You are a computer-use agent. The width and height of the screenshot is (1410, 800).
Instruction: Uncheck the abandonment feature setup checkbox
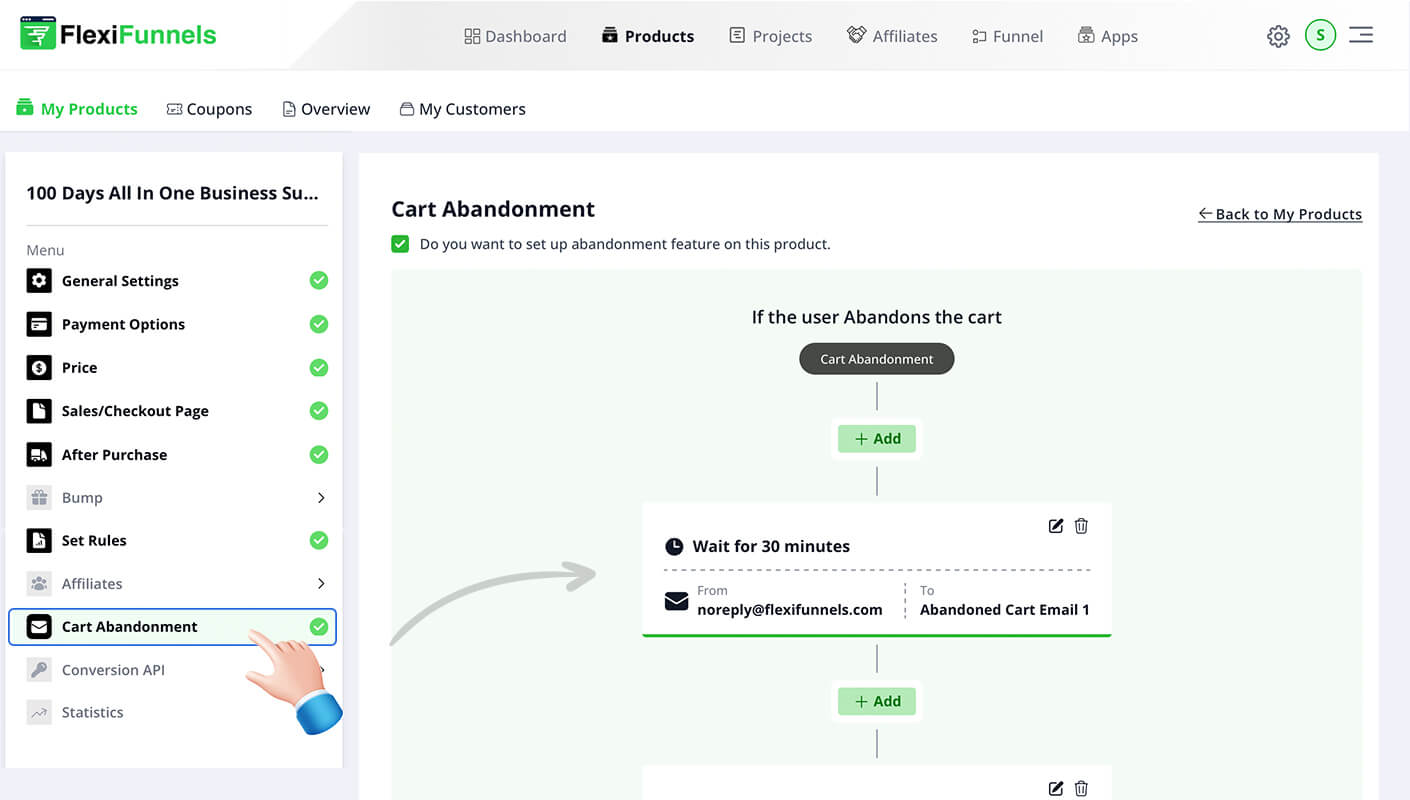point(400,244)
